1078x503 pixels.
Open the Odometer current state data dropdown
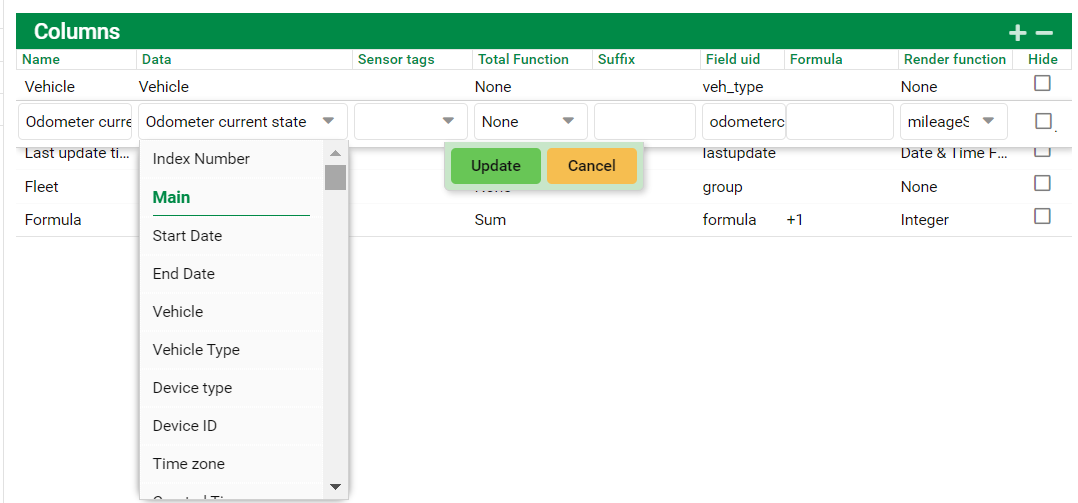pos(243,122)
